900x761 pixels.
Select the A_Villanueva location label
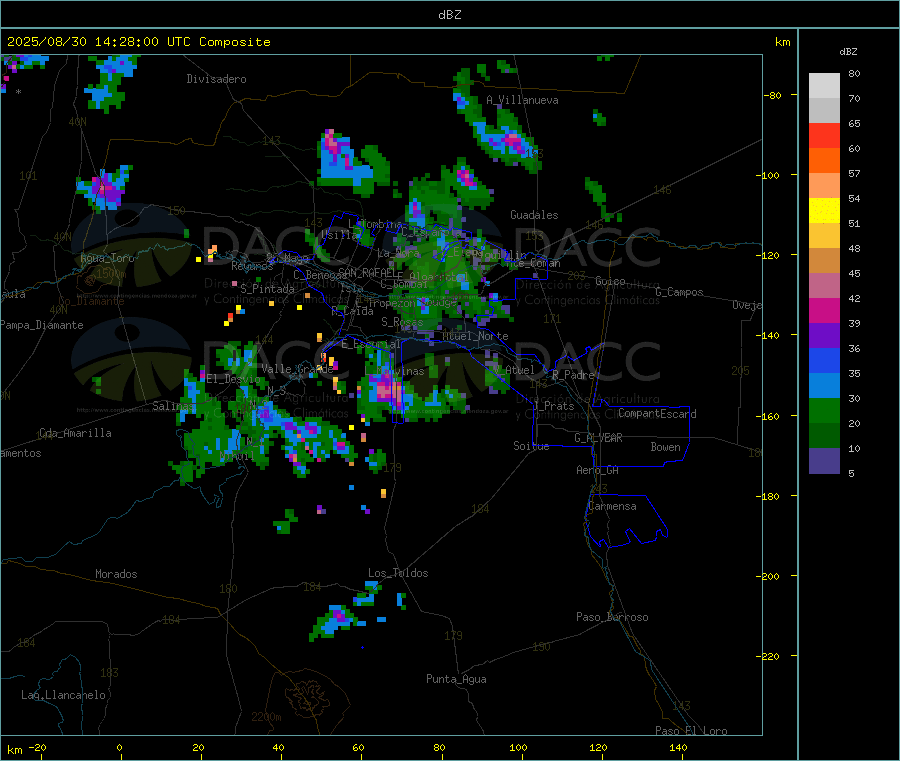(x=522, y=100)
